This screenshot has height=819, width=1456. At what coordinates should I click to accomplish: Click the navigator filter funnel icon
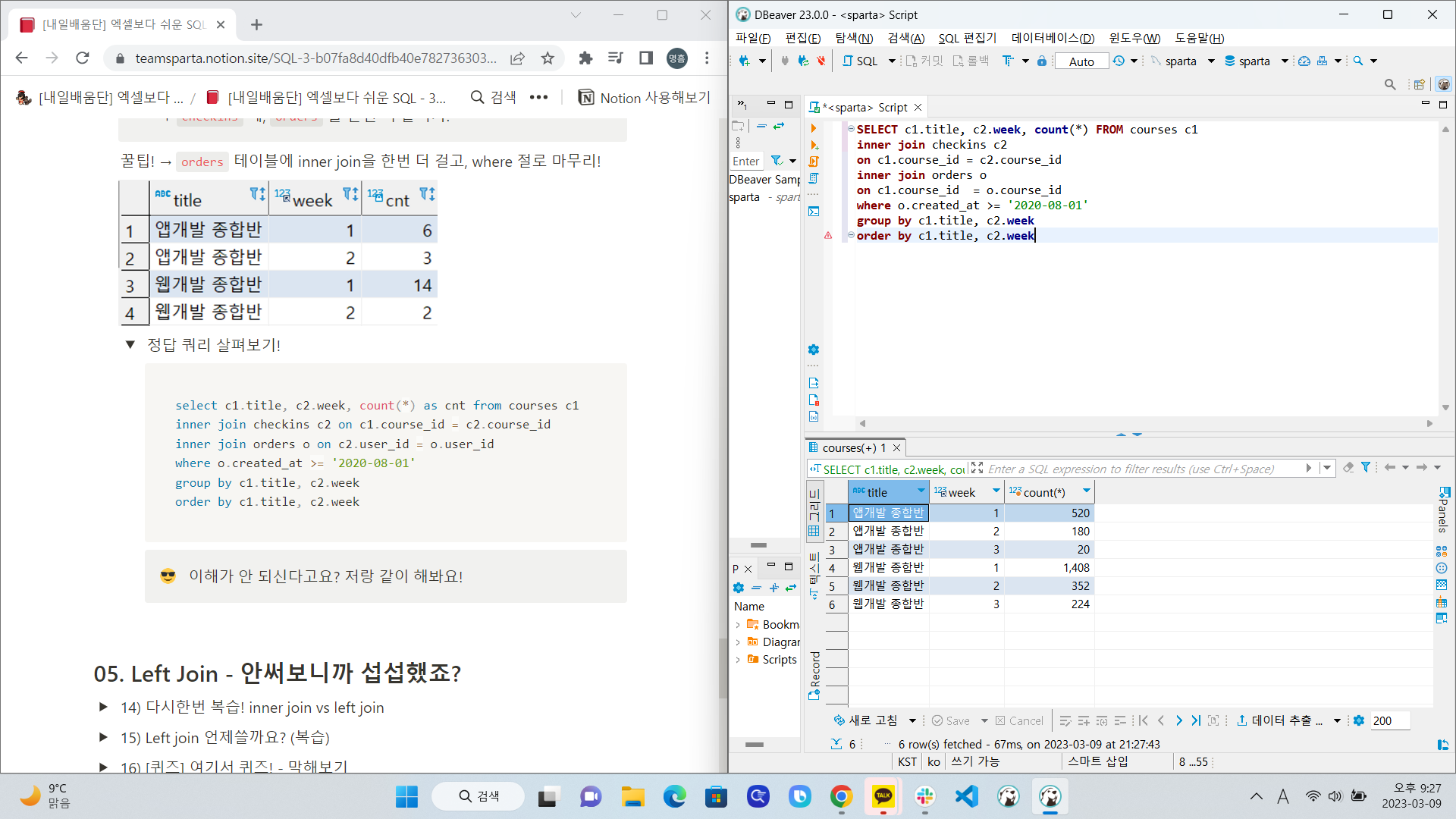coord(777,161)
